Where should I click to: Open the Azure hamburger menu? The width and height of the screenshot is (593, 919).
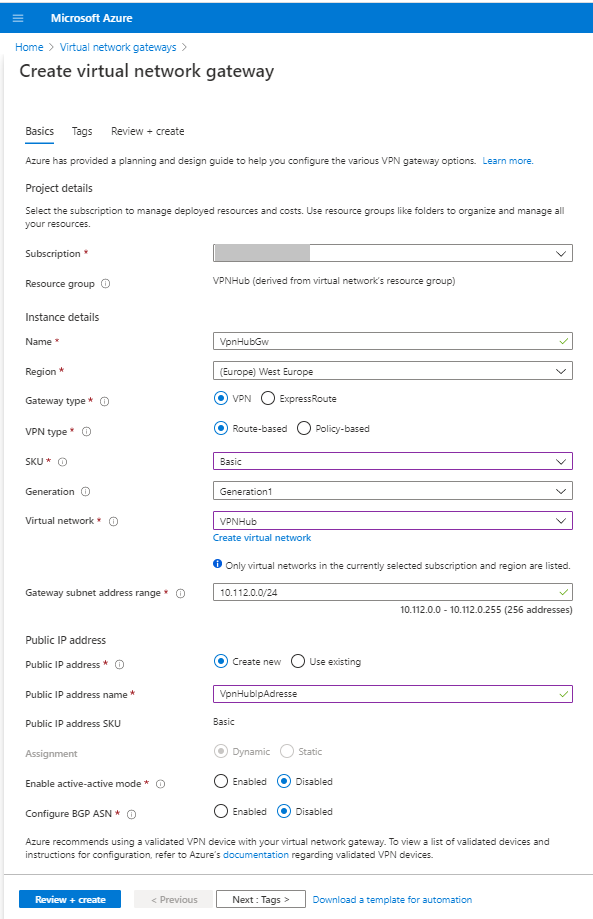click(18, 18)
